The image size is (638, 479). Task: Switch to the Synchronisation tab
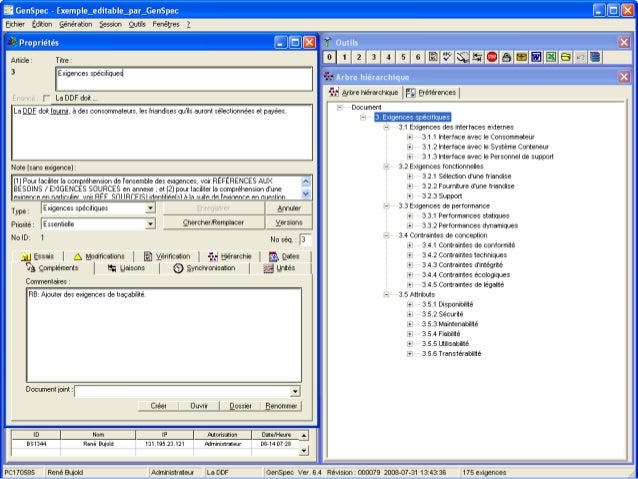coord(204,268)
